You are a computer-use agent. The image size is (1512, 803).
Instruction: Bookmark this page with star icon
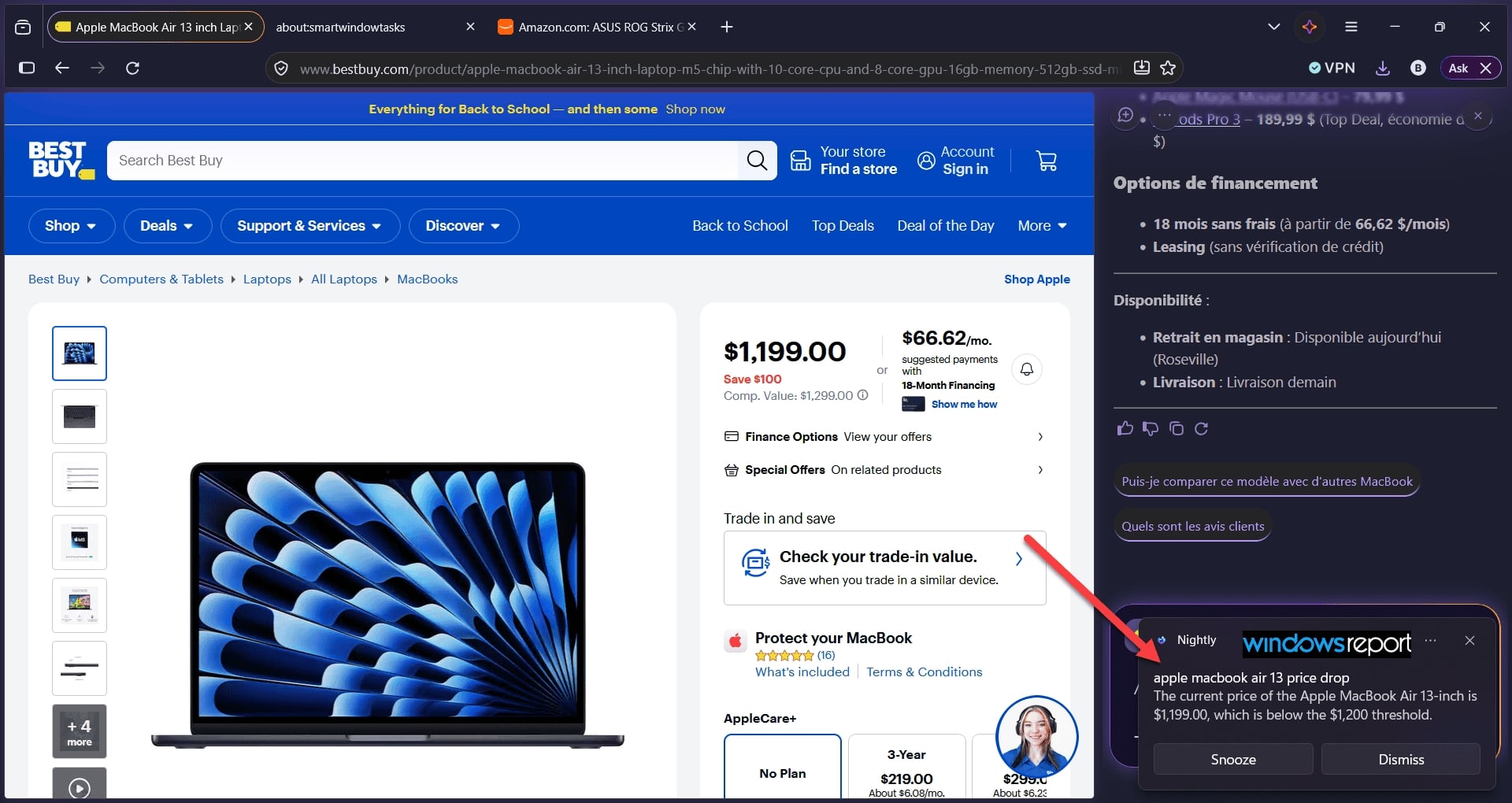(x=1168, y=68)
